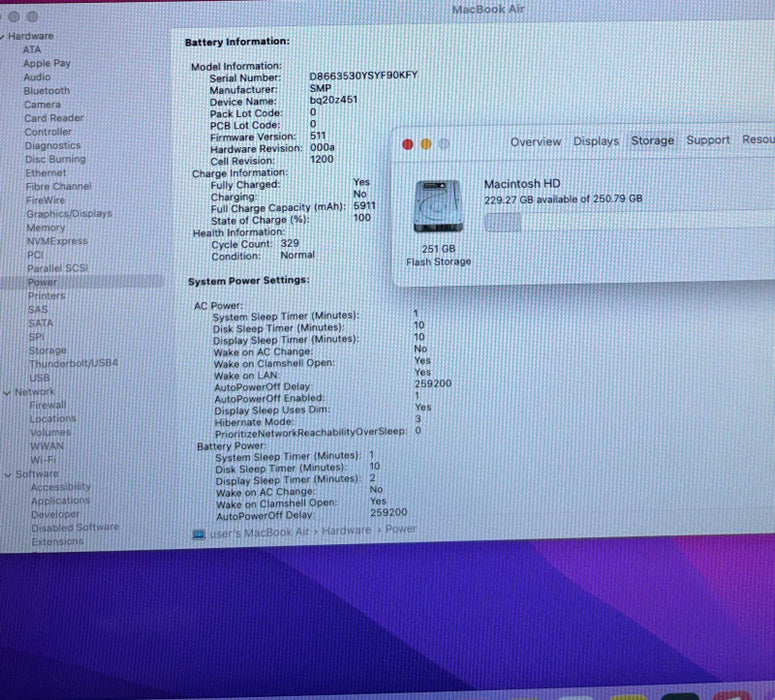This screenshot has width=775, height=700.
Task: Select Parallel SCSI in the sidebar
Action: pos(57,268)
